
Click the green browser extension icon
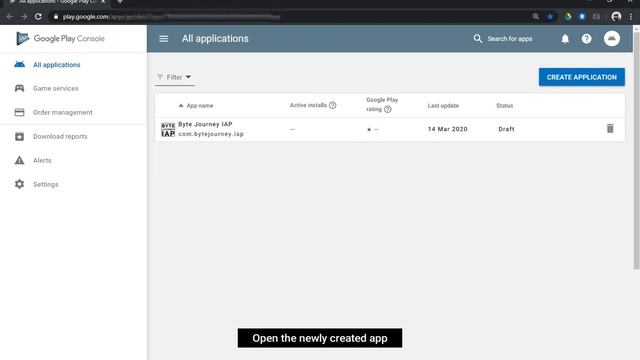[568, 17]
